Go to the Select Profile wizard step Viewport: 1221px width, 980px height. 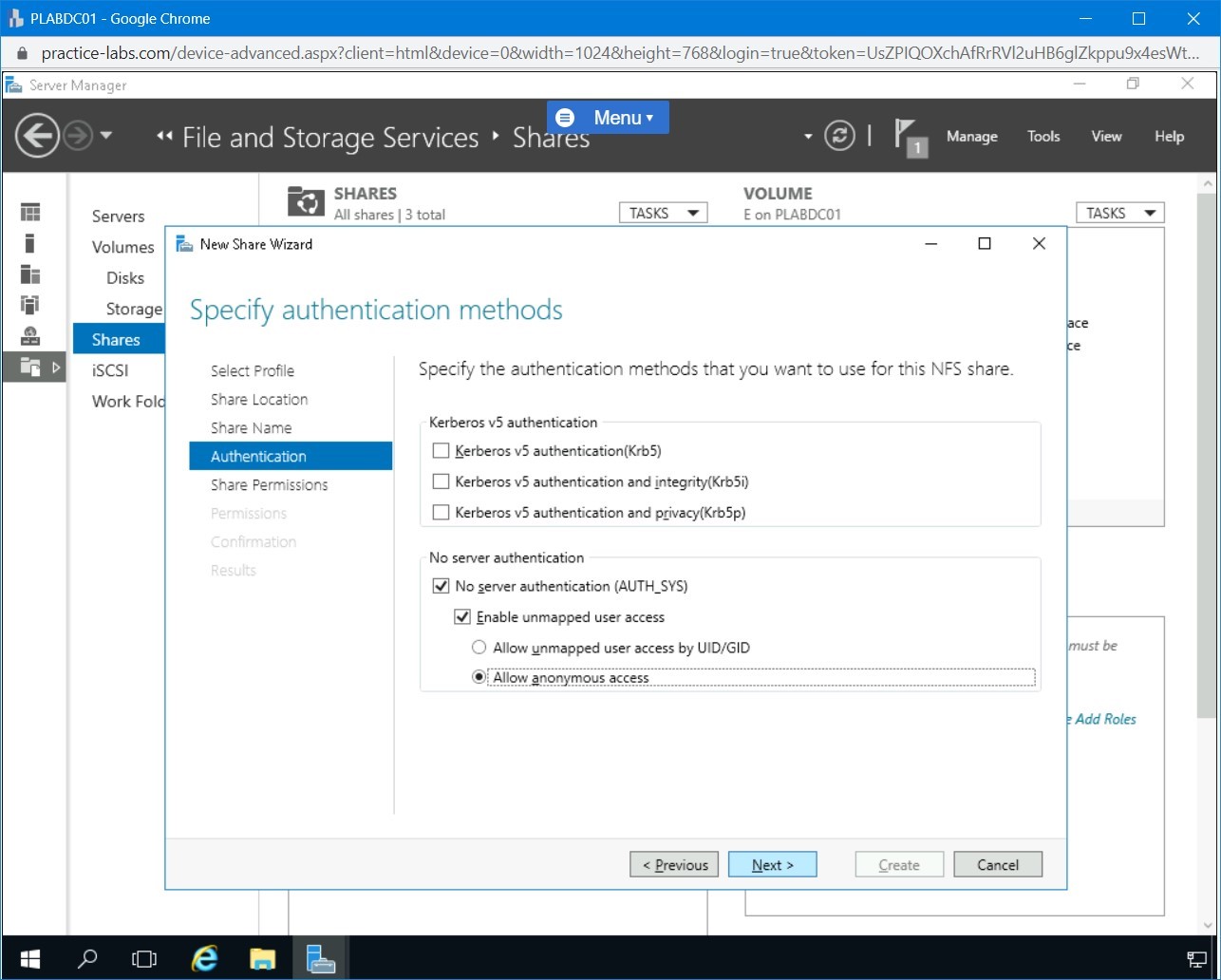point(253,370)
